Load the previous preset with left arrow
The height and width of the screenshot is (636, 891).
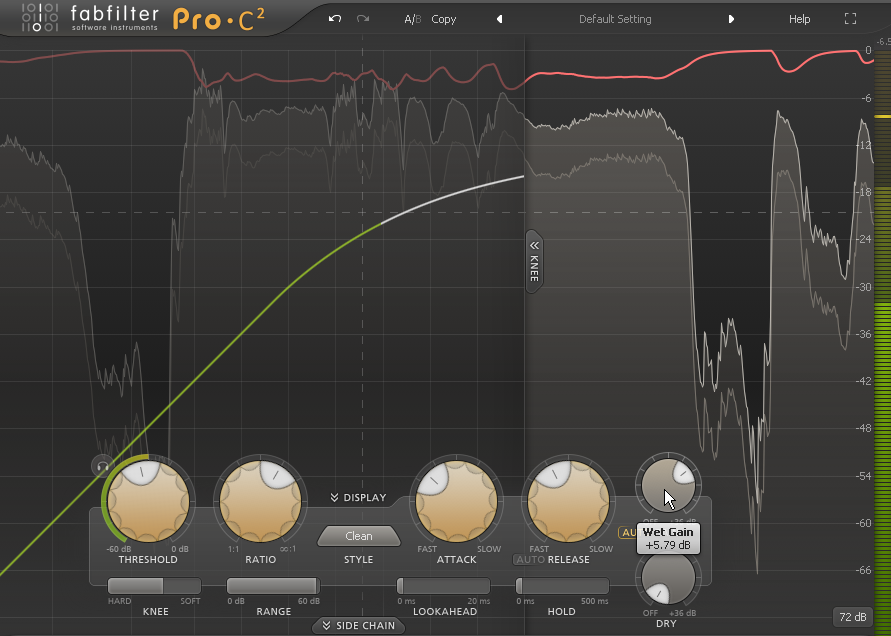499,19
